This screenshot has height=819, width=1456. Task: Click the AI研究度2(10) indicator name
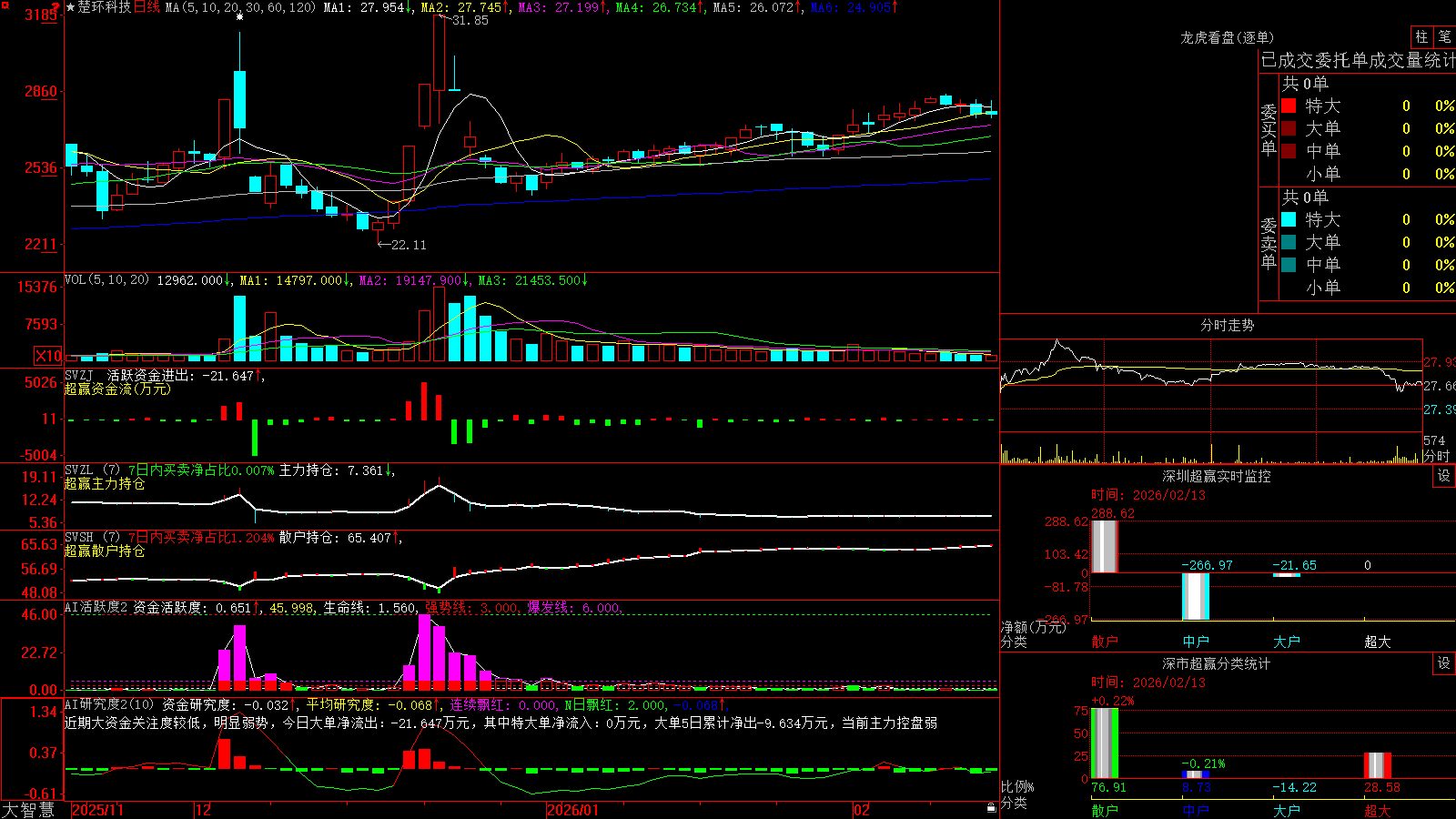click(109, 704)
